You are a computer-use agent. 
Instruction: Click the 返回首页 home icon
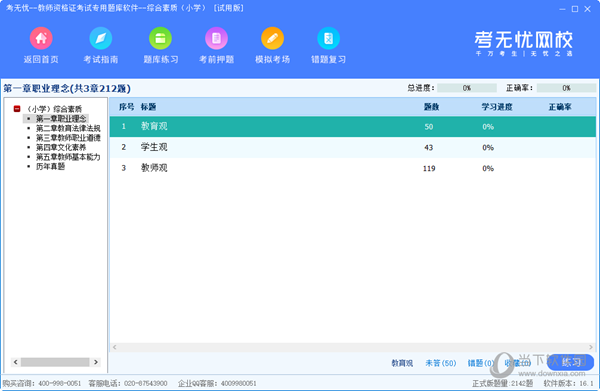click(41, 38)
